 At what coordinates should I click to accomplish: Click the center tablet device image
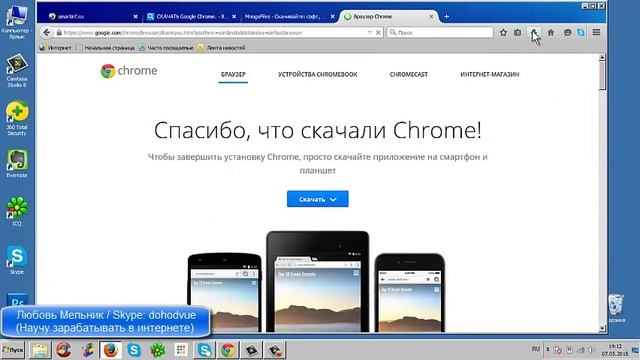click(x=318, y=282)
